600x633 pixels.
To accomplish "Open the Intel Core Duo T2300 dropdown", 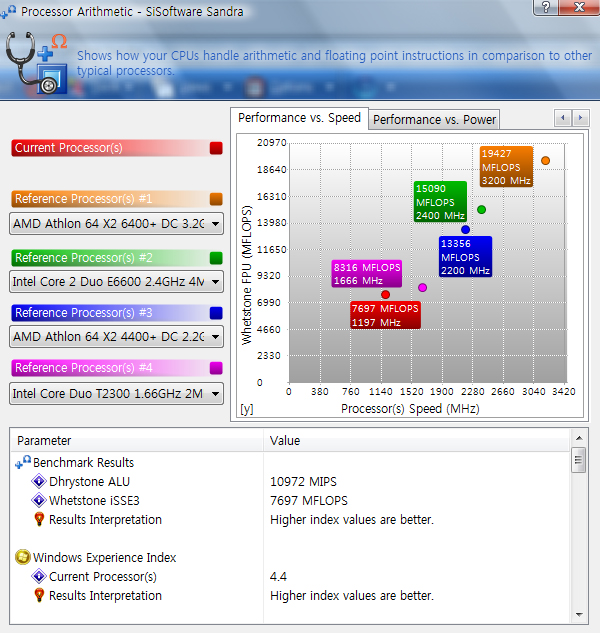I will click(116, 394).
